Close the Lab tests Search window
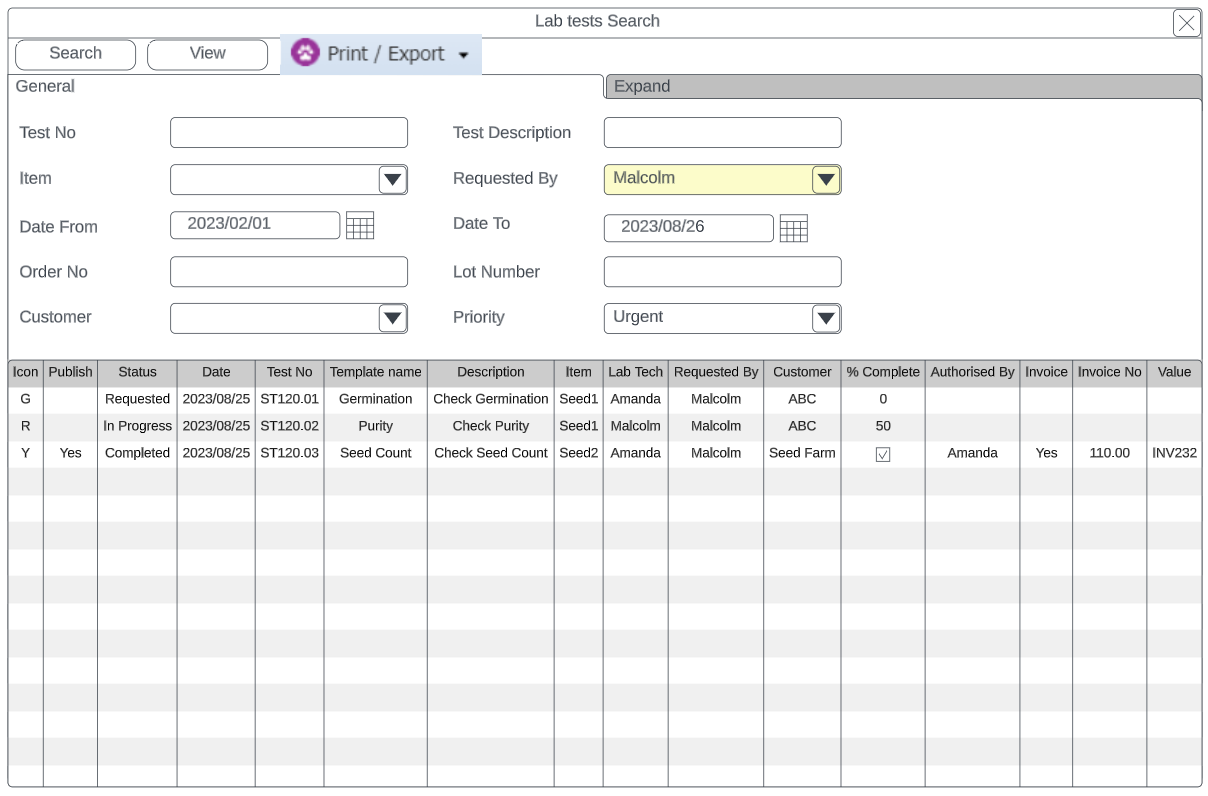This screenshot has height=796, width=1208. (1186, 23)
